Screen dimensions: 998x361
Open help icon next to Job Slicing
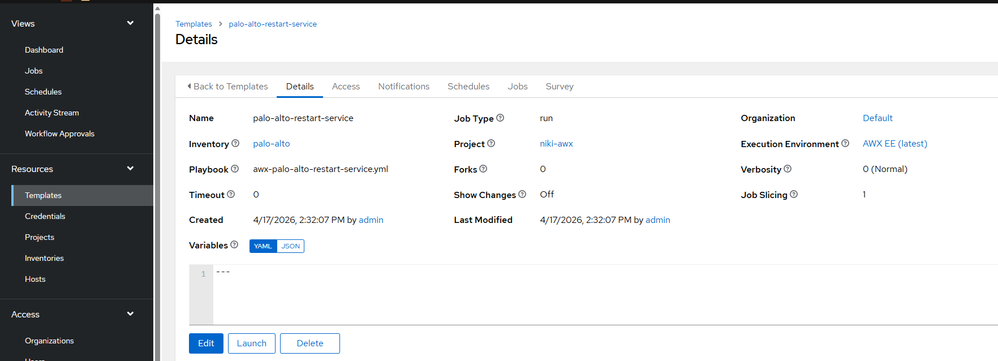(794, 194)
